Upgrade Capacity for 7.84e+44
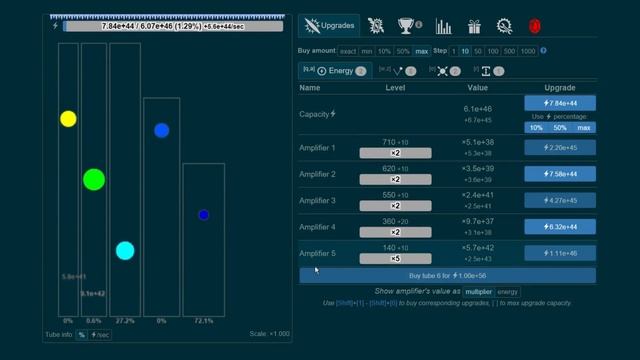Viewport: 640px width, 360px height. 560,103
